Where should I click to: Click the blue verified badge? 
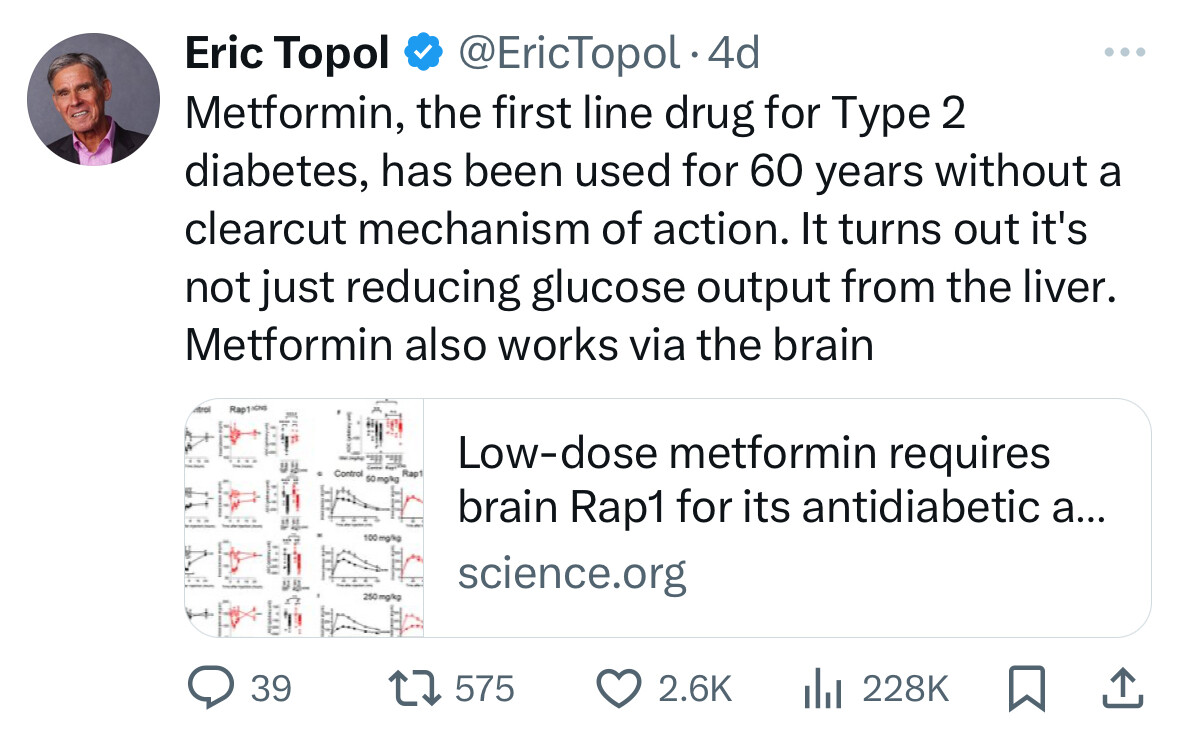point(423,52)
